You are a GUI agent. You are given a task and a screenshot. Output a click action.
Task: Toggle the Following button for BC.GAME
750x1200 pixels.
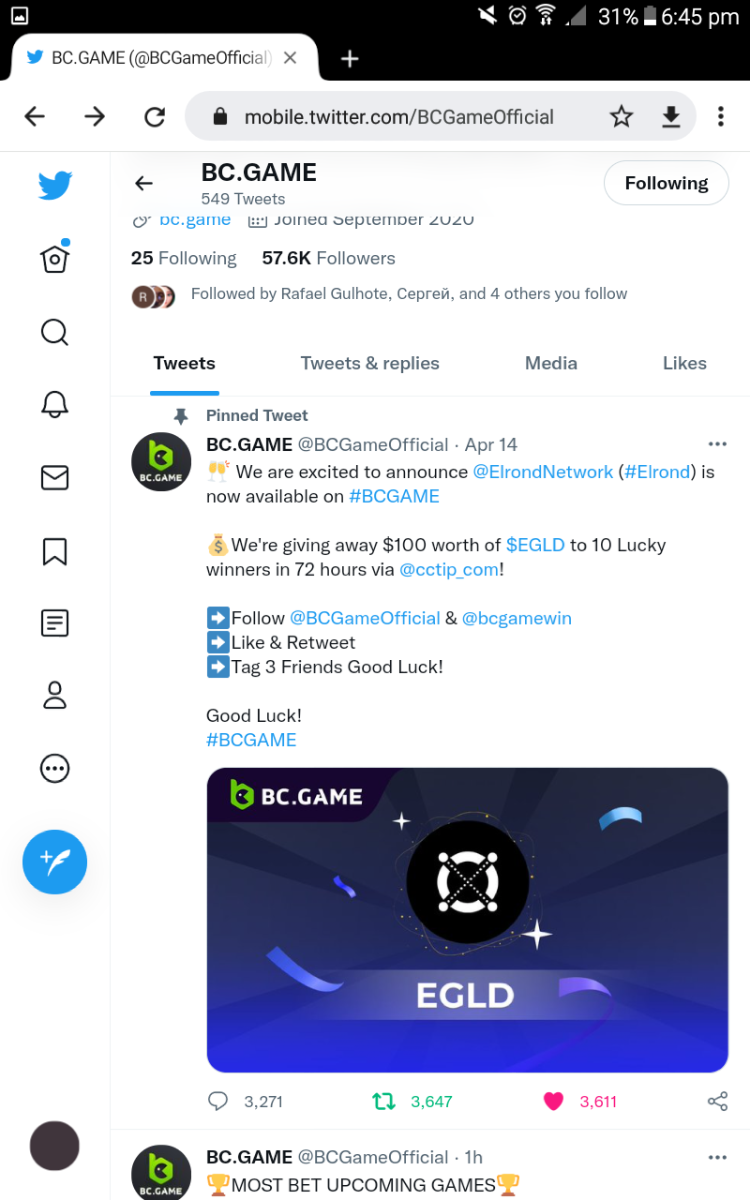pyautogui.click(x=666, y=183)
